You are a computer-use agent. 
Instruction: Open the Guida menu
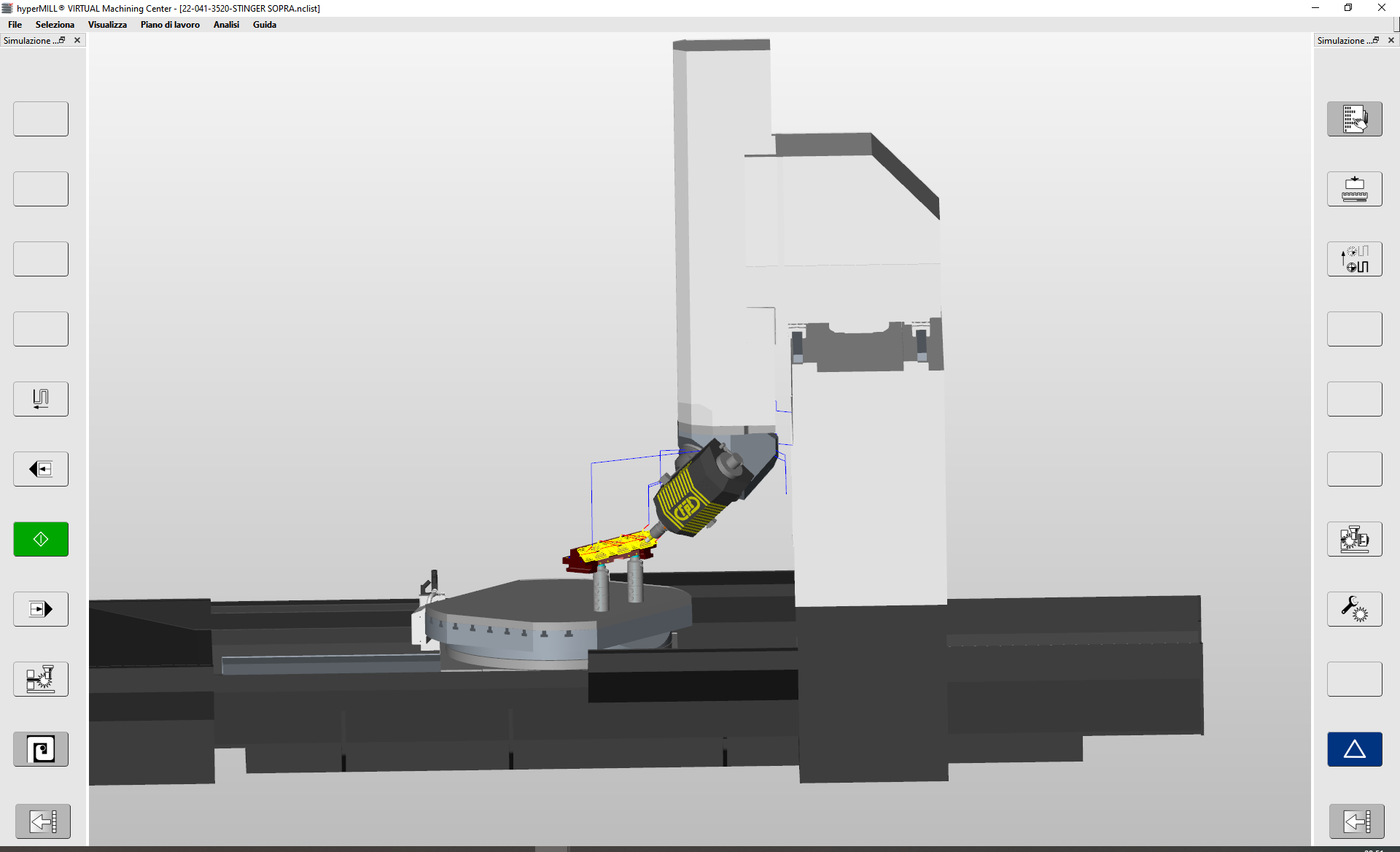coord(265,24)
